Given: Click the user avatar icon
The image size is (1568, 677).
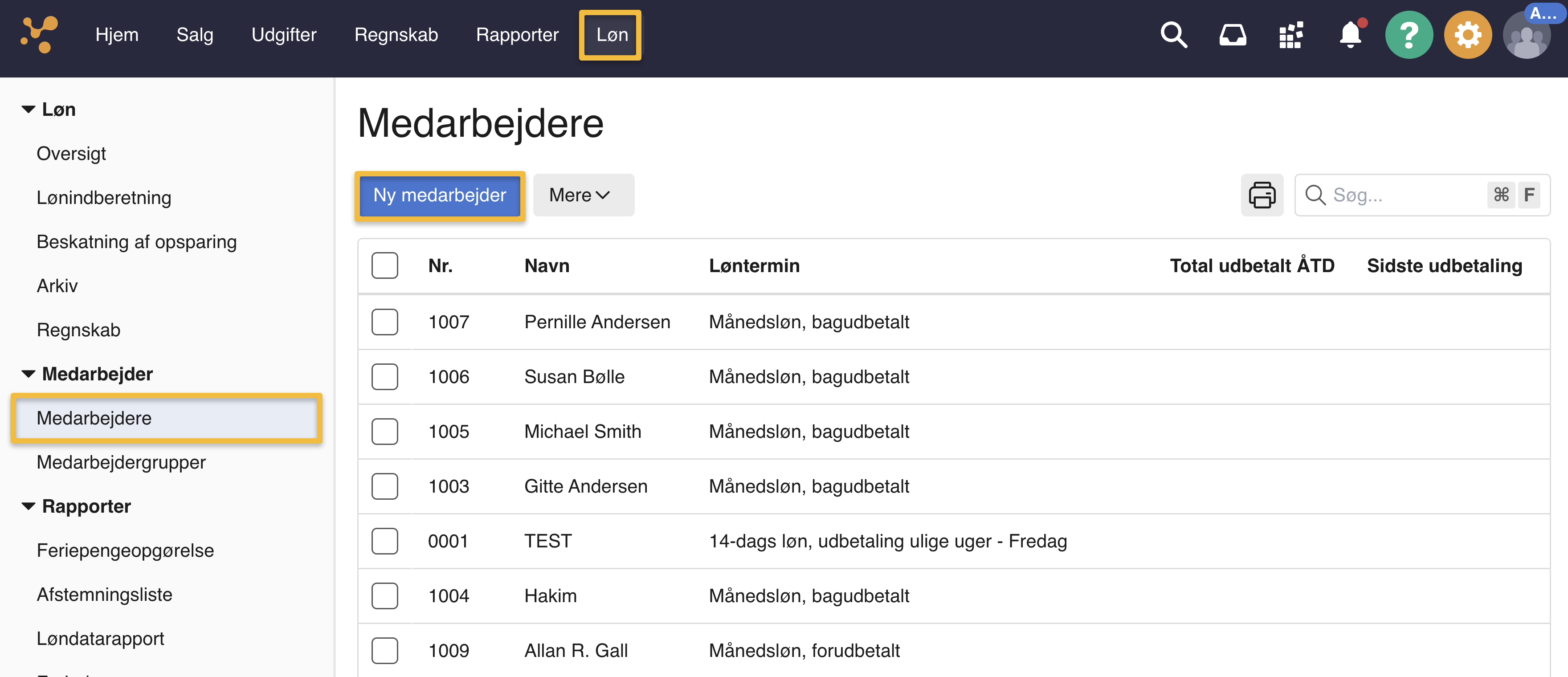Looking at the screenshot, I should pos(1526,37).
